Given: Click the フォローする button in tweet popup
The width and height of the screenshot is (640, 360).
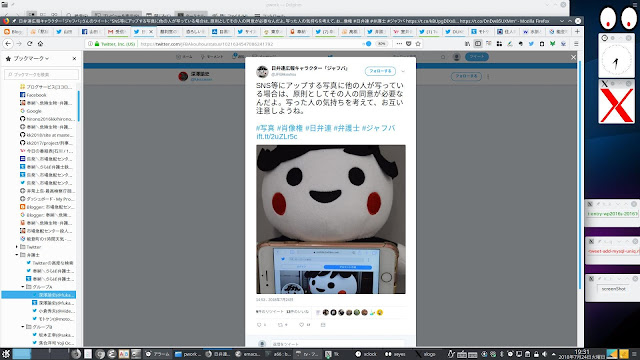Looking at the screenshot, I should [380, 71].
